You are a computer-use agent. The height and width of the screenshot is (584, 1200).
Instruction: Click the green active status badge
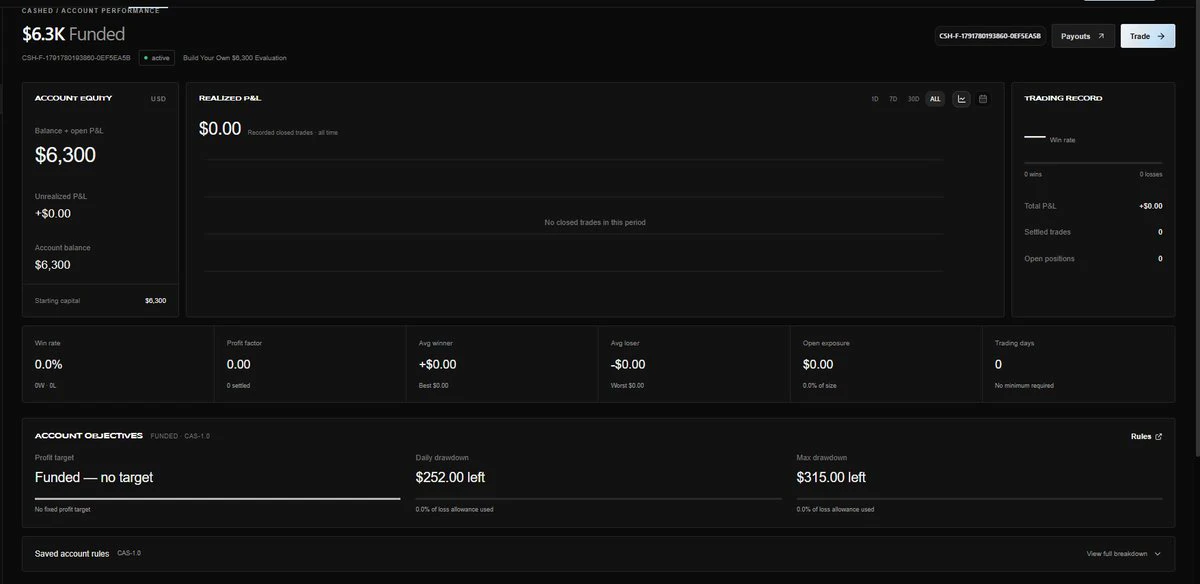click(156, 58)
